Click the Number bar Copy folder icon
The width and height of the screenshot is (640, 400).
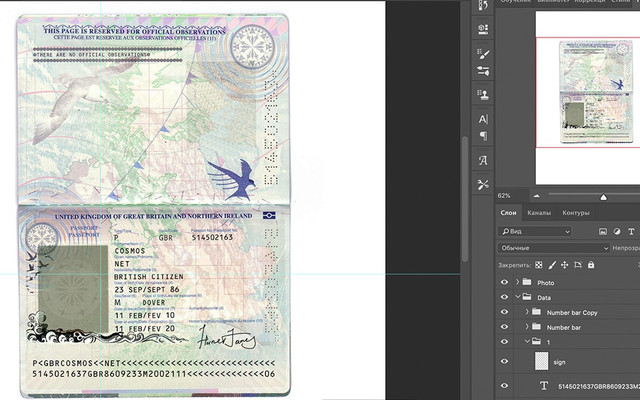pos(536,312)
